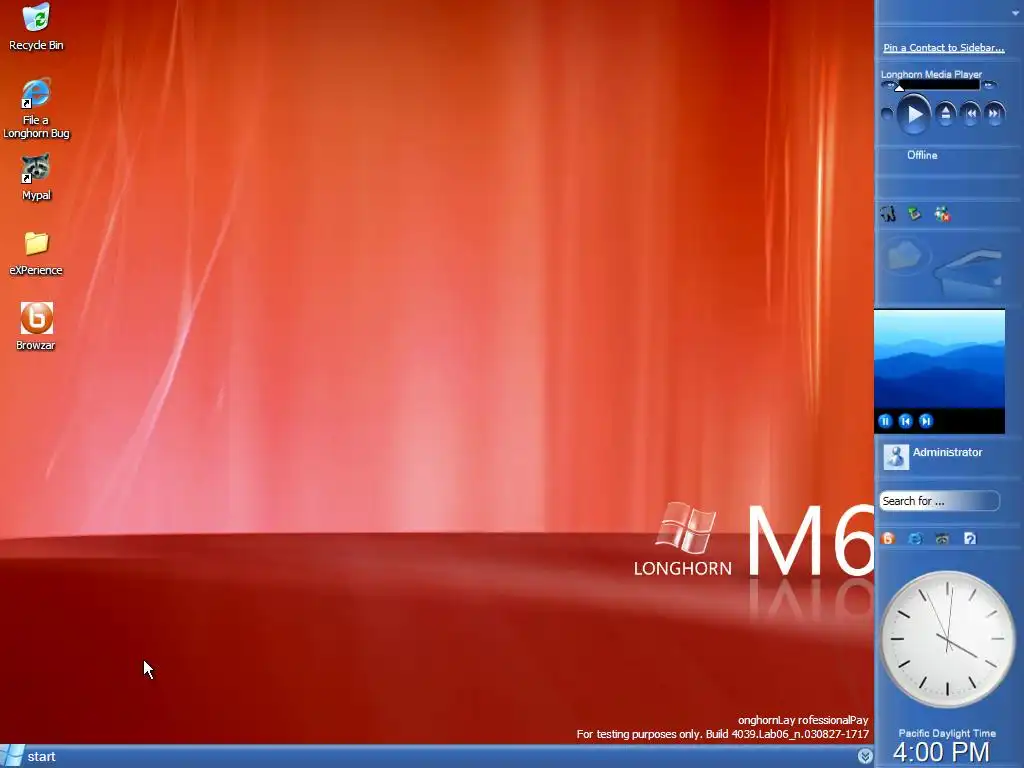Click the small round stop button beside play
This screenshot has height=768, width=1024.
(x=887, y=114)
